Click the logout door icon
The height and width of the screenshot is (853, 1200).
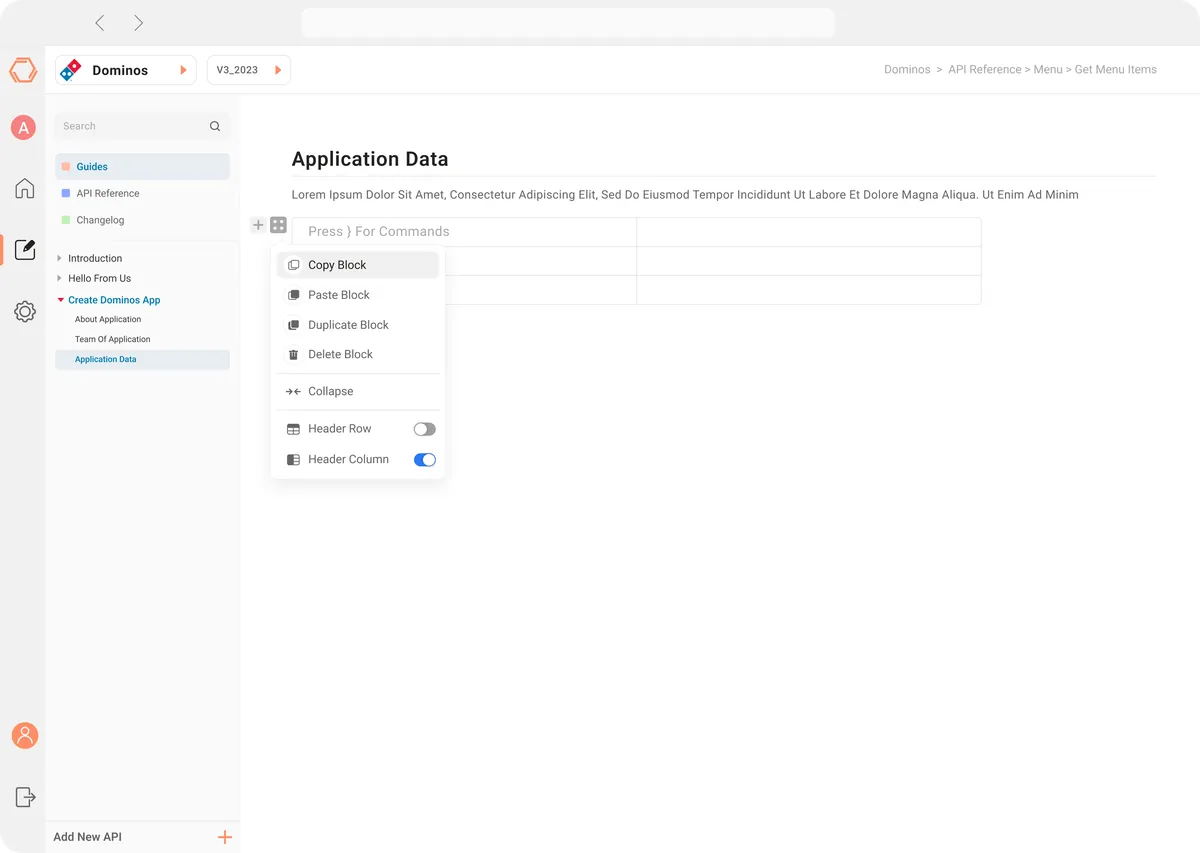pyautogui.click(x=25, y=797)
